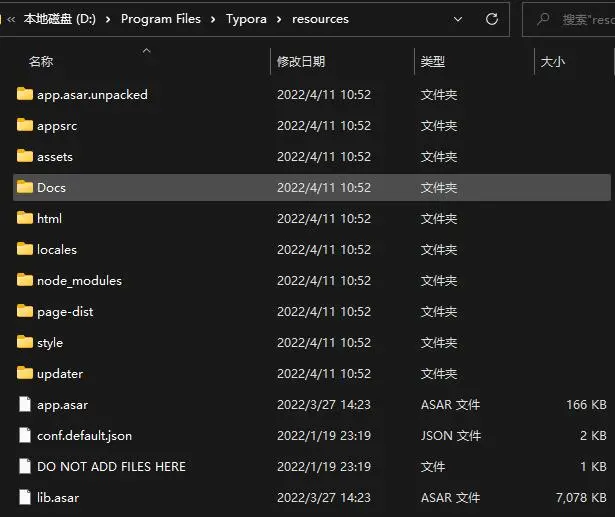Image resolution: width=615 pixels, height=517 pixels.
Task: Select the app.asar.unpacked folder name
Action: pyautogui.click(x=93, y=95)
